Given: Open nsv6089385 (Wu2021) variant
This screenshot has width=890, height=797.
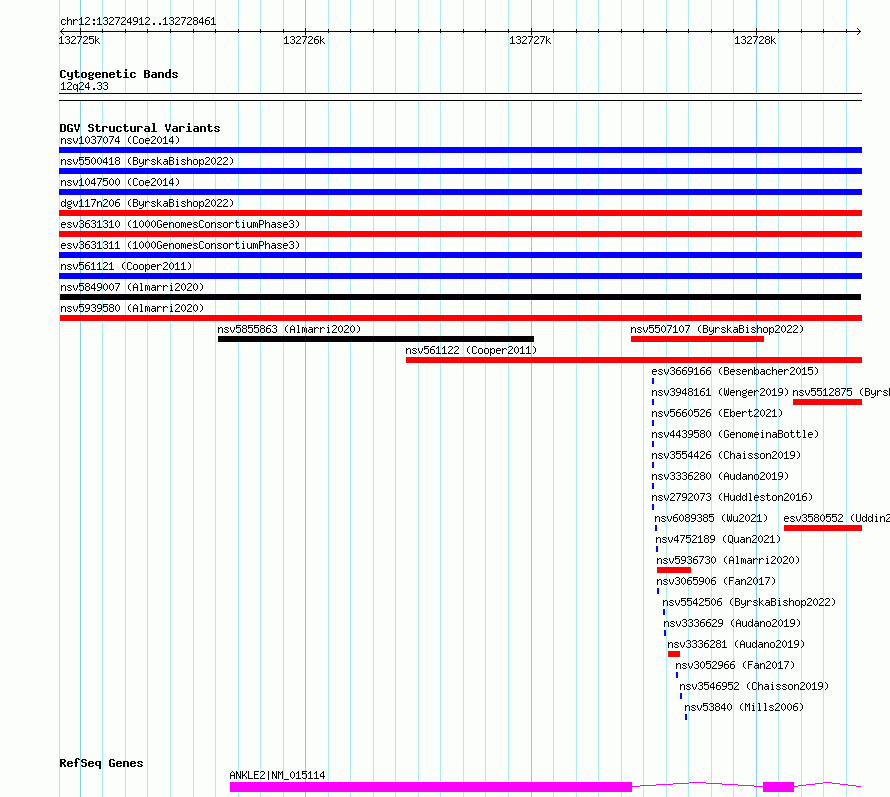Looking at the screenshot, I should [x=711, y=518].
